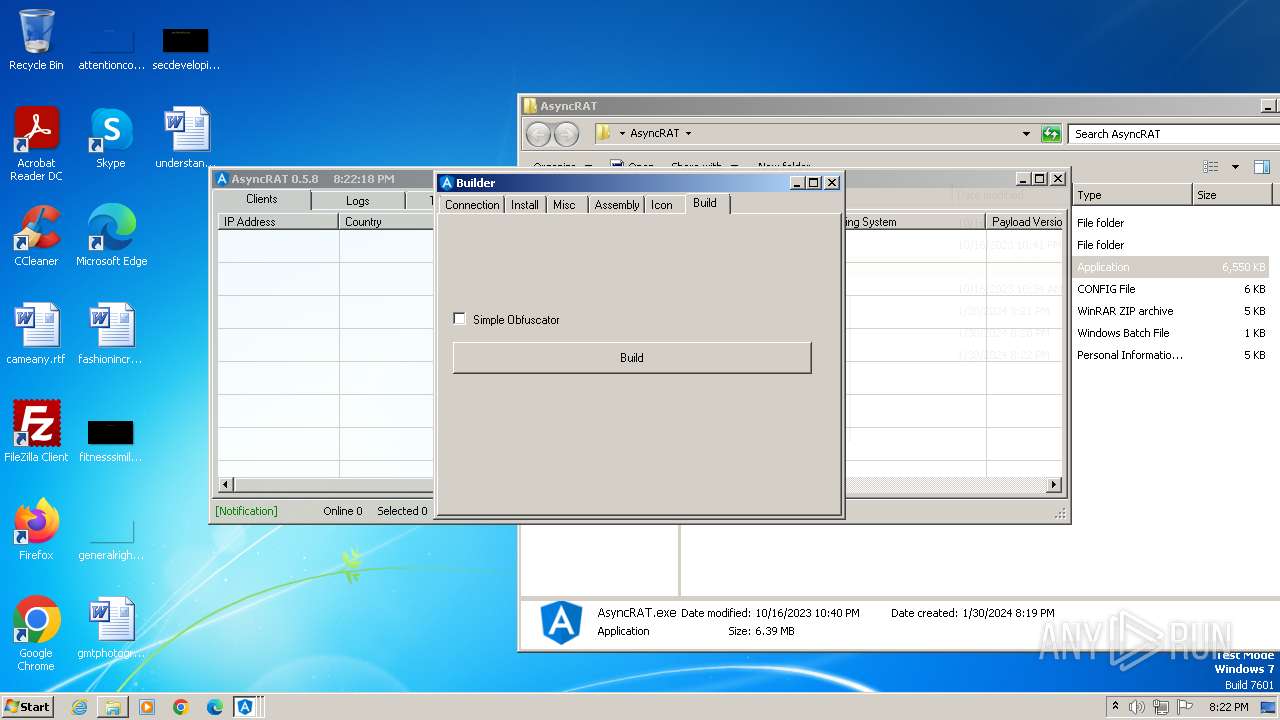Screen dimensions: 1280x720
Task: Refresh the Explorer folder view
Action: coord(1051,133)
